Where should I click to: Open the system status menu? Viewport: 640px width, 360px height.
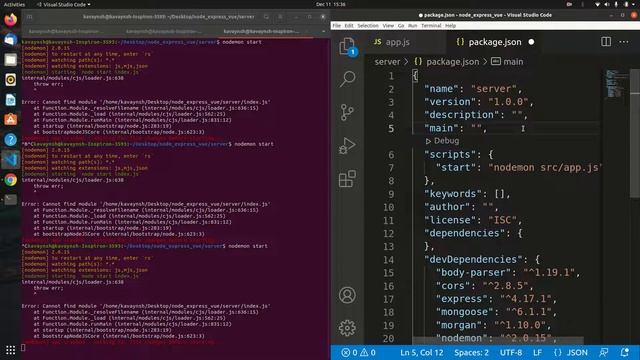616,4
